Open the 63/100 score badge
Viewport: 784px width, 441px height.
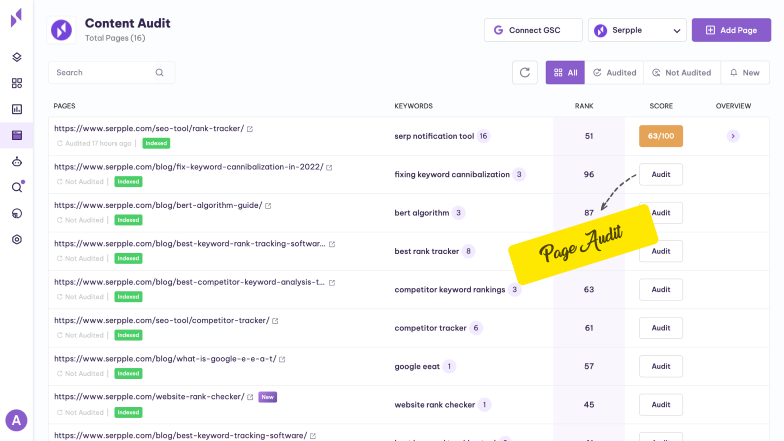point(660,136)
